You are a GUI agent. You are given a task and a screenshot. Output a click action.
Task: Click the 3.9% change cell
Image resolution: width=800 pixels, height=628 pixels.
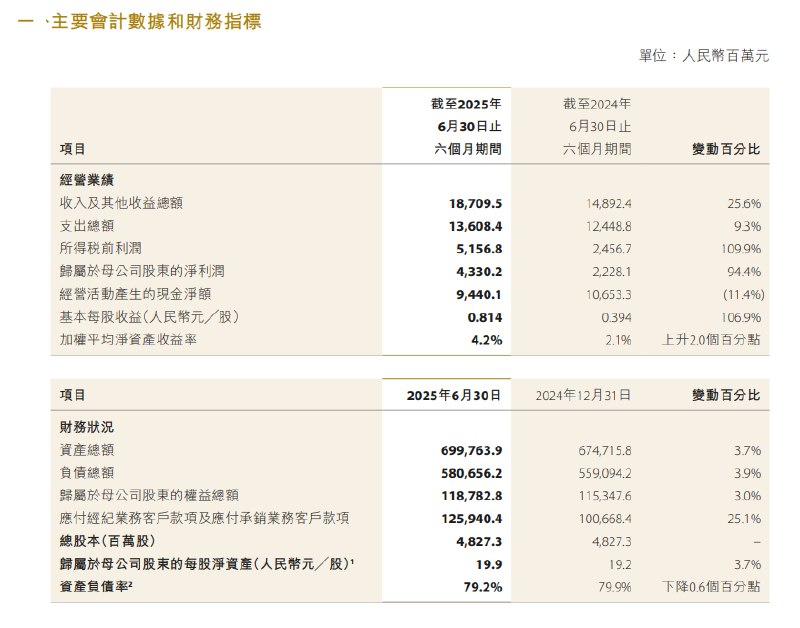[747, 473]
